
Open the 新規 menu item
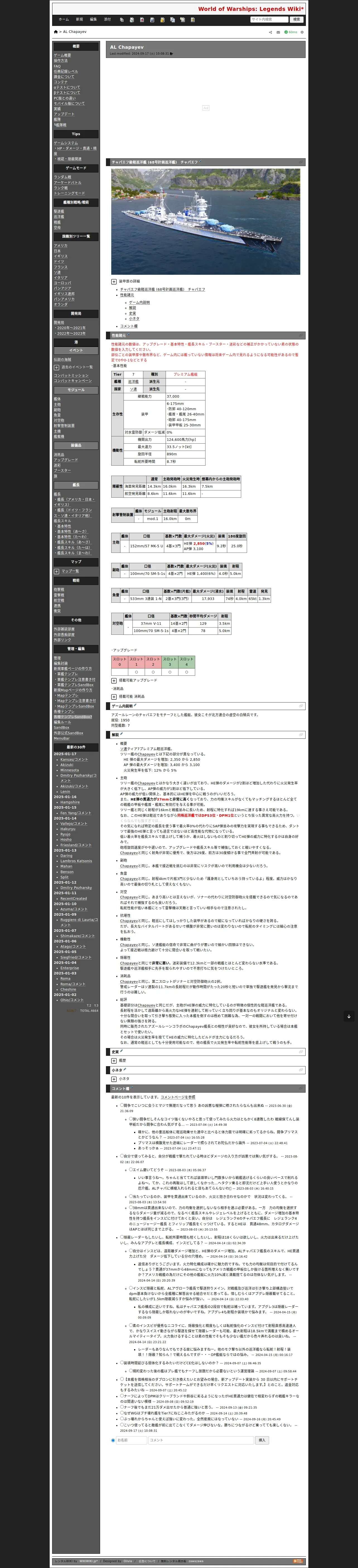(79, 20)
